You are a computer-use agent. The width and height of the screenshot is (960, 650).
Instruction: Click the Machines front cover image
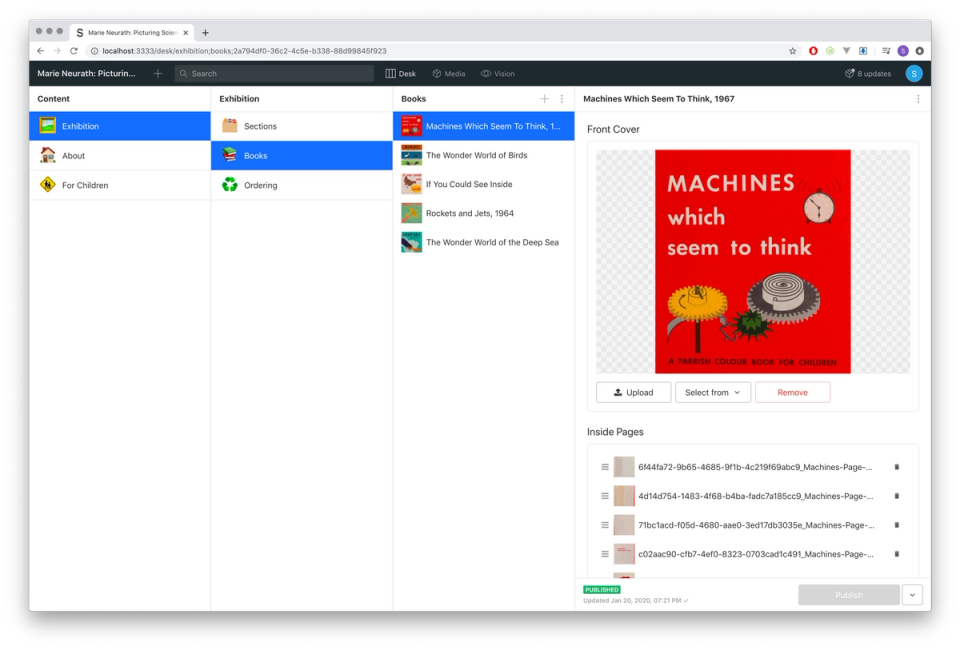752,261
